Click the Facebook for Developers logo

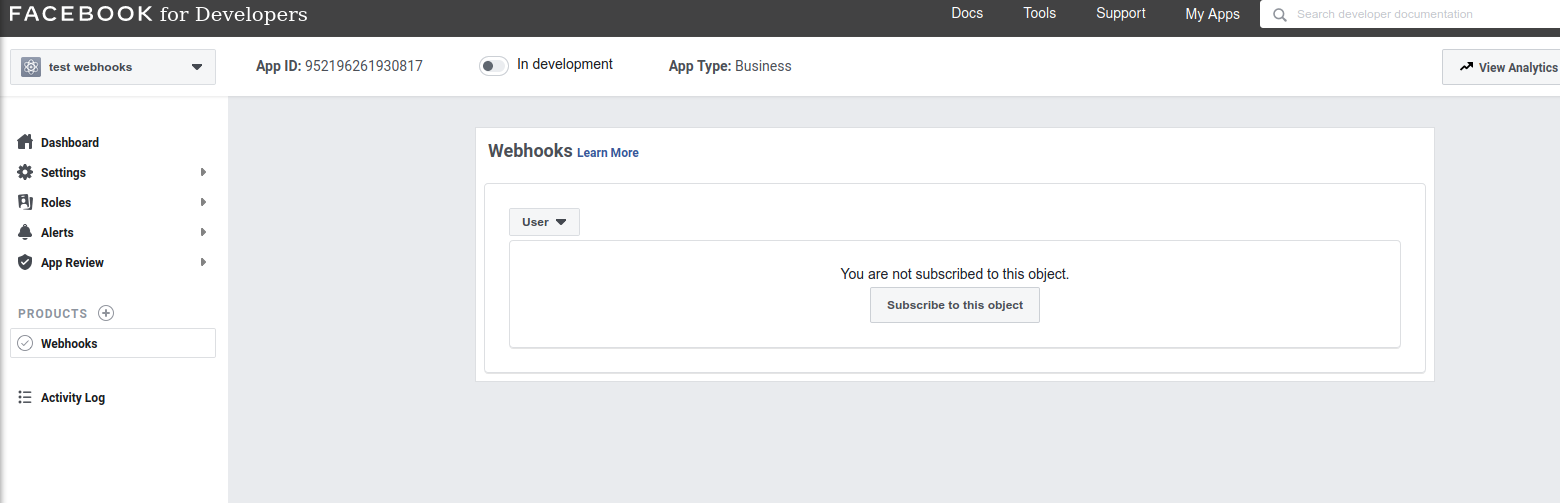click(x=158, y=14)
